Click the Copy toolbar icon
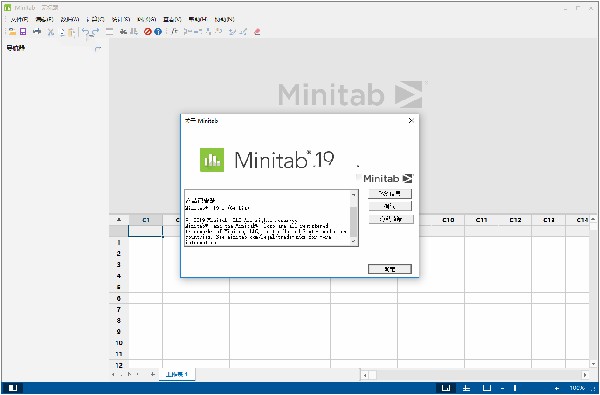 pyautogui.click(x=62, y=32)
